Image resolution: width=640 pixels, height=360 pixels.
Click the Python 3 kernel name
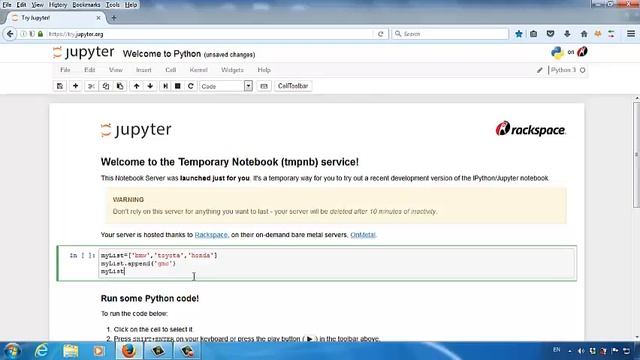[x=563, y=70]
